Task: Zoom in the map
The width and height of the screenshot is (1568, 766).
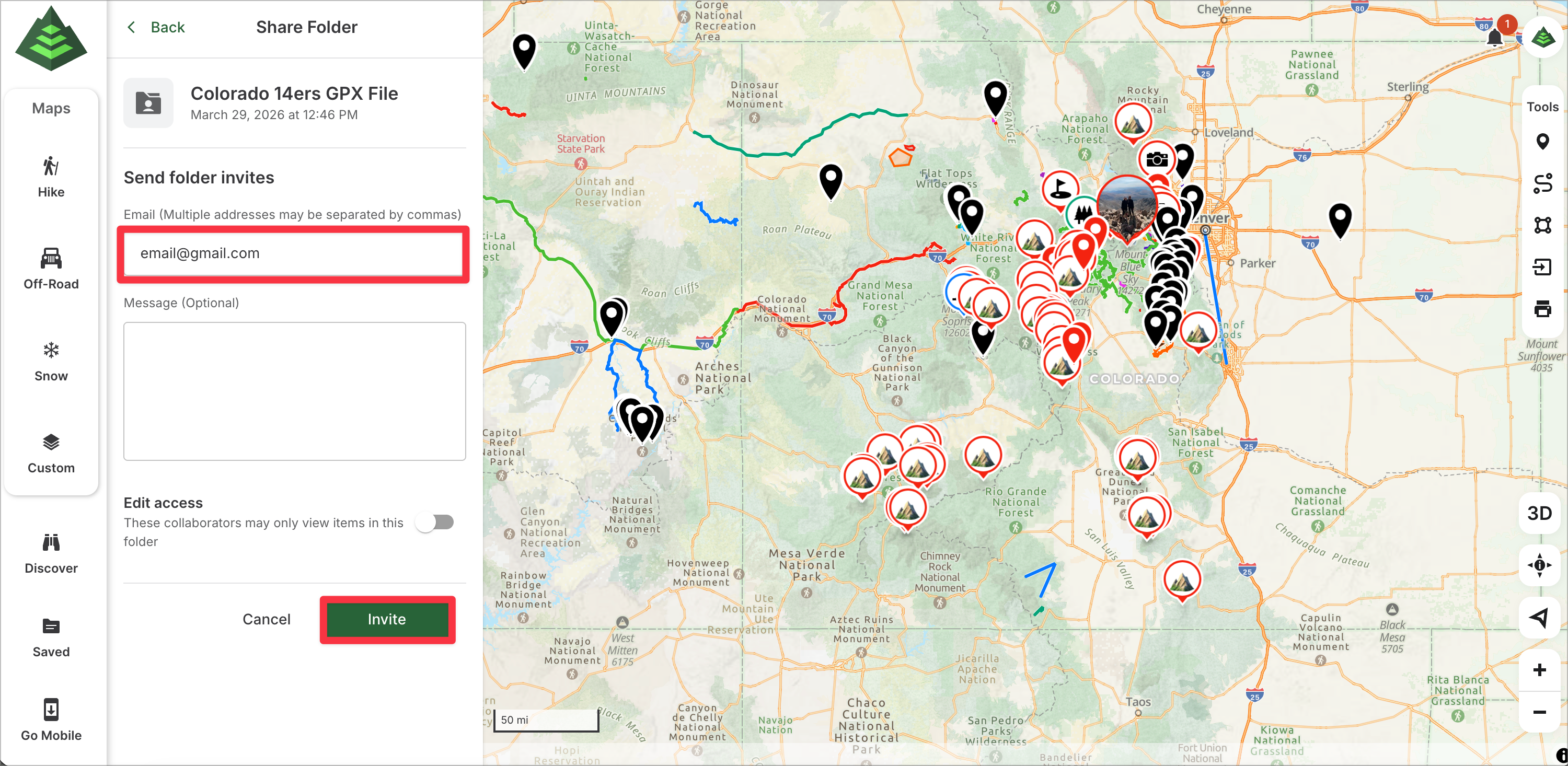Action: tap(1539, 670)
